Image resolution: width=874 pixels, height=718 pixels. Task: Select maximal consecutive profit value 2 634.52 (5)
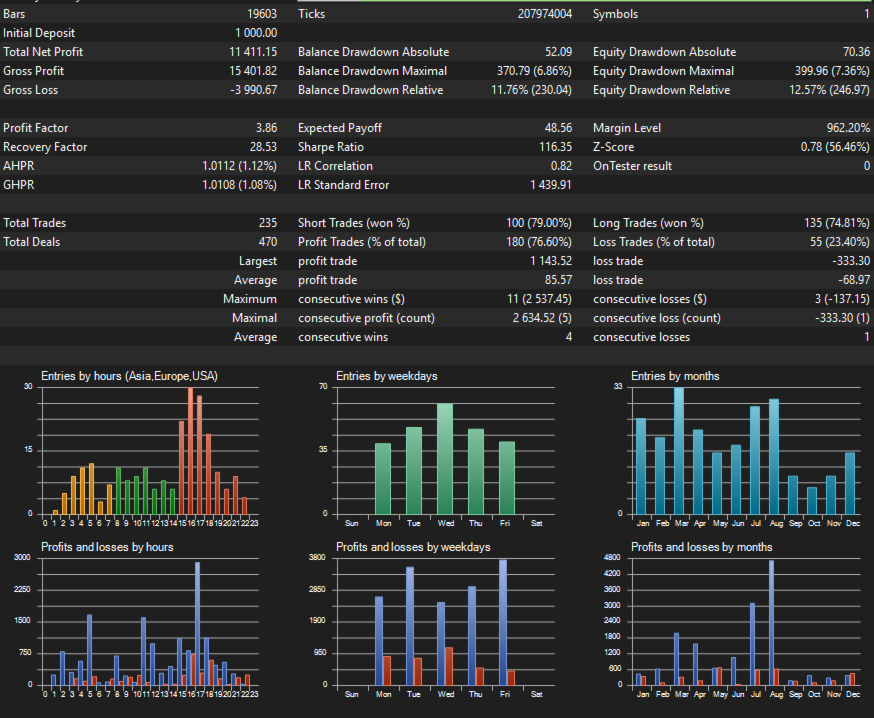click(x=542, y=317)
